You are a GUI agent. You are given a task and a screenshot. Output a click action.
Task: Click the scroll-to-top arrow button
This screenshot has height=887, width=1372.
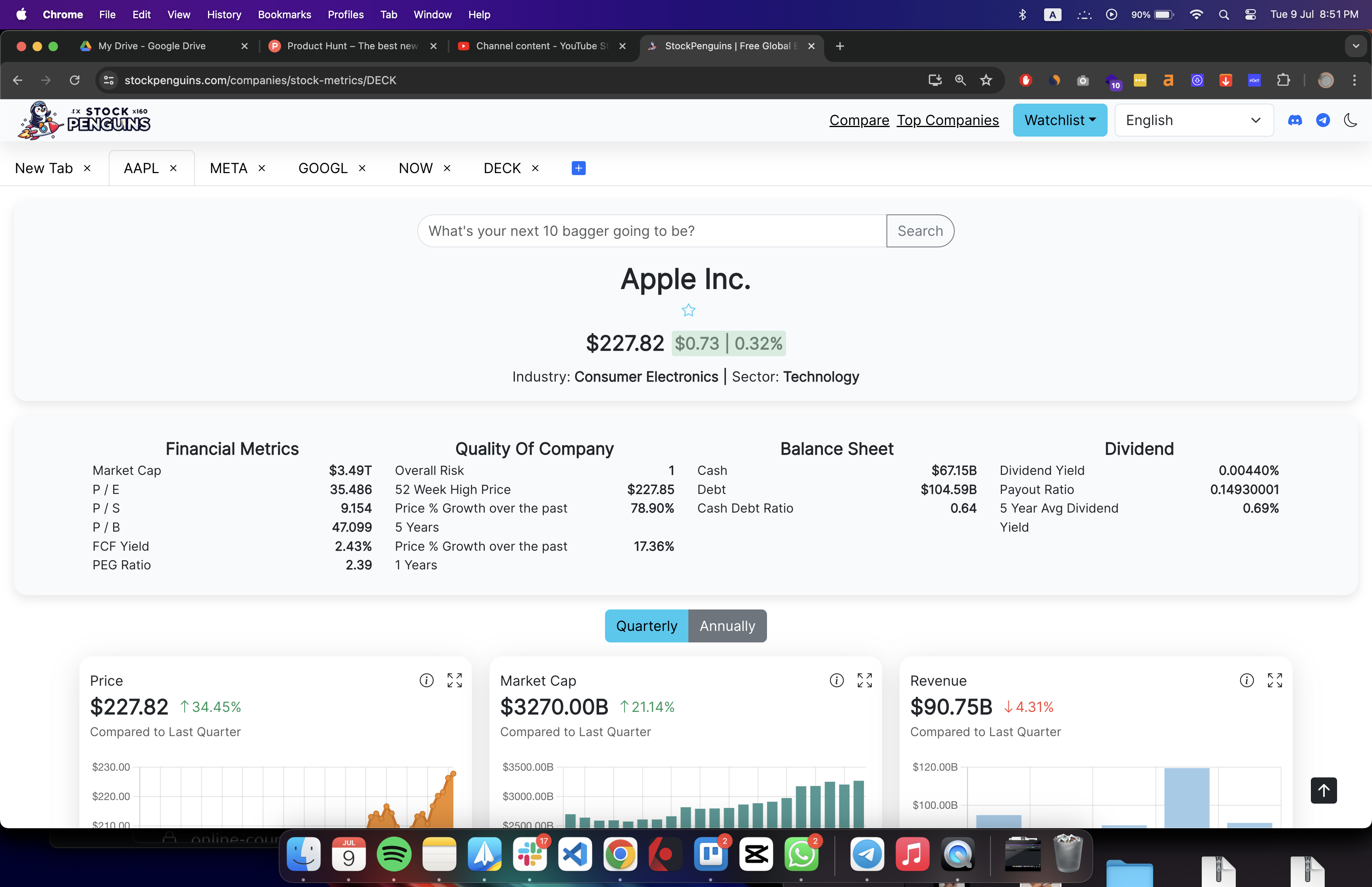point(1324,790)
